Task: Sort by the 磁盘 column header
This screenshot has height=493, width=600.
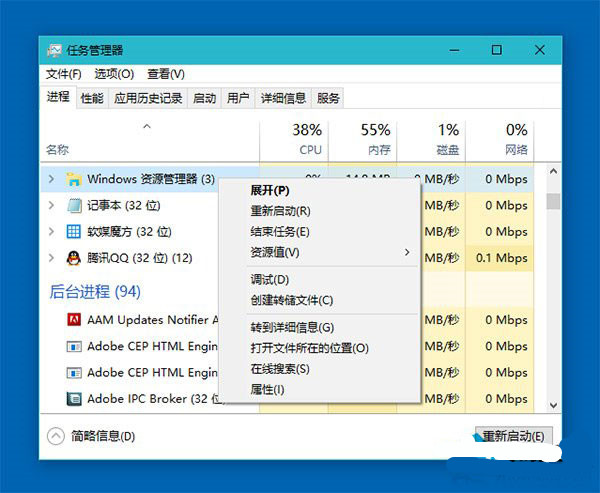Action: pos(431,141)
